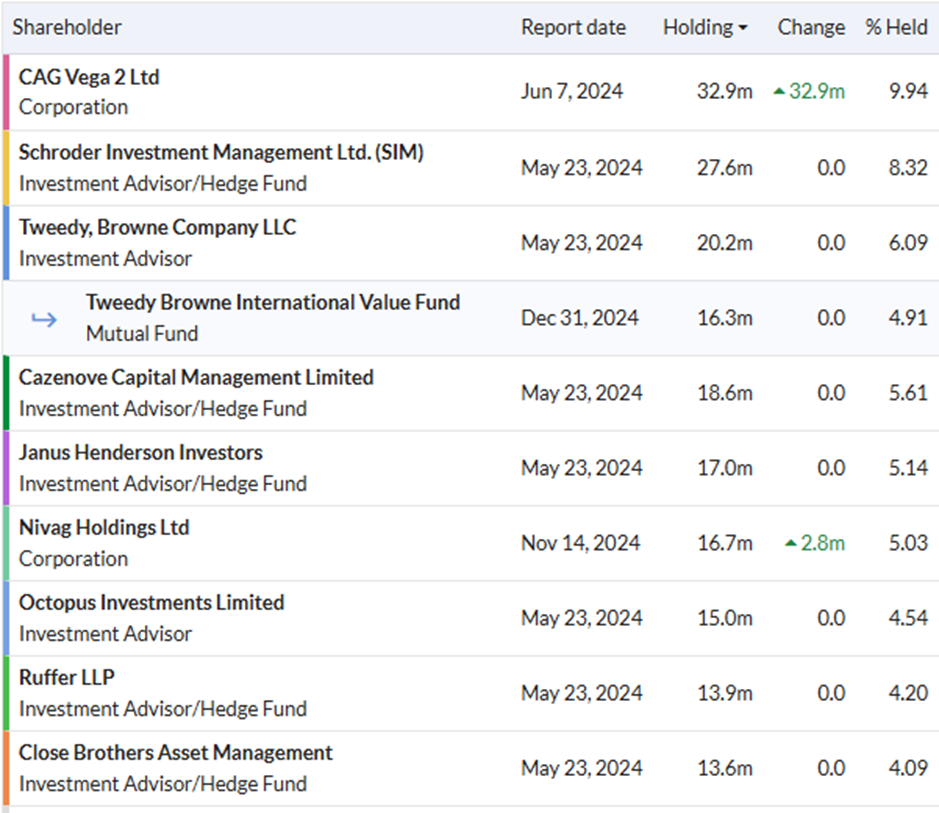Sort by Report date column header
This screenshot has height=813, width=939.
573,28
